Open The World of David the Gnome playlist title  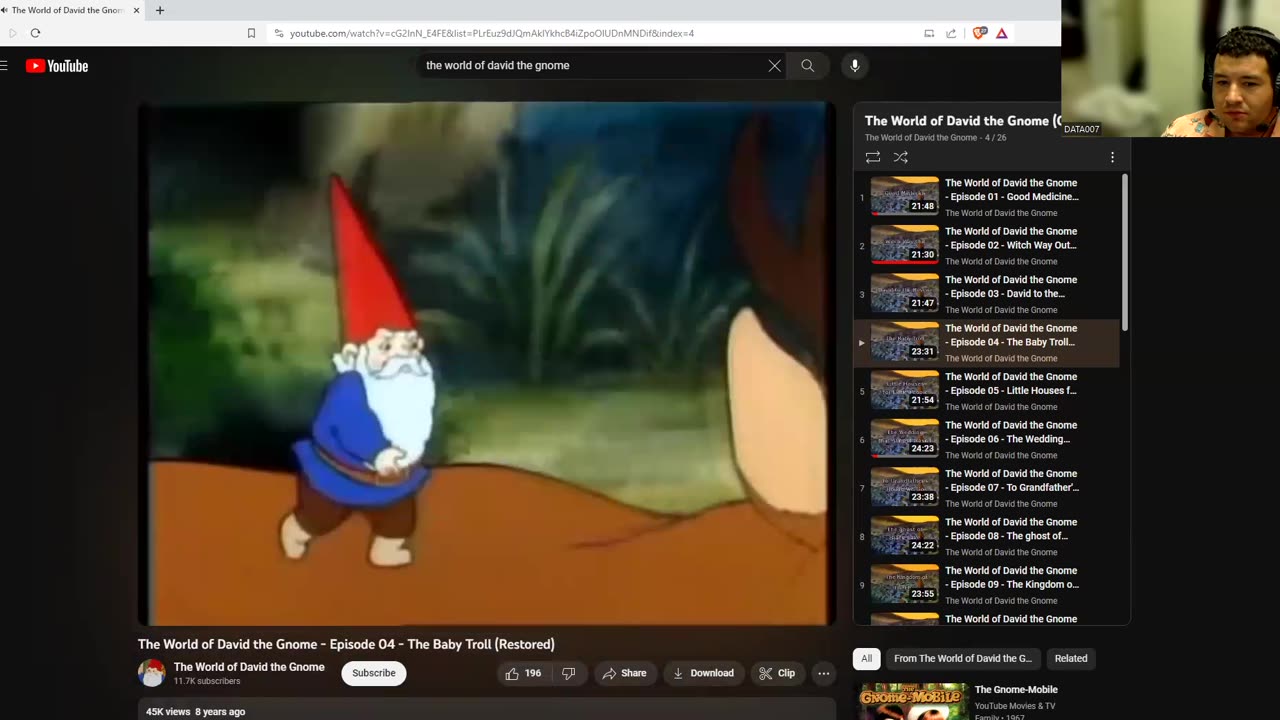[x=962, y=120]
